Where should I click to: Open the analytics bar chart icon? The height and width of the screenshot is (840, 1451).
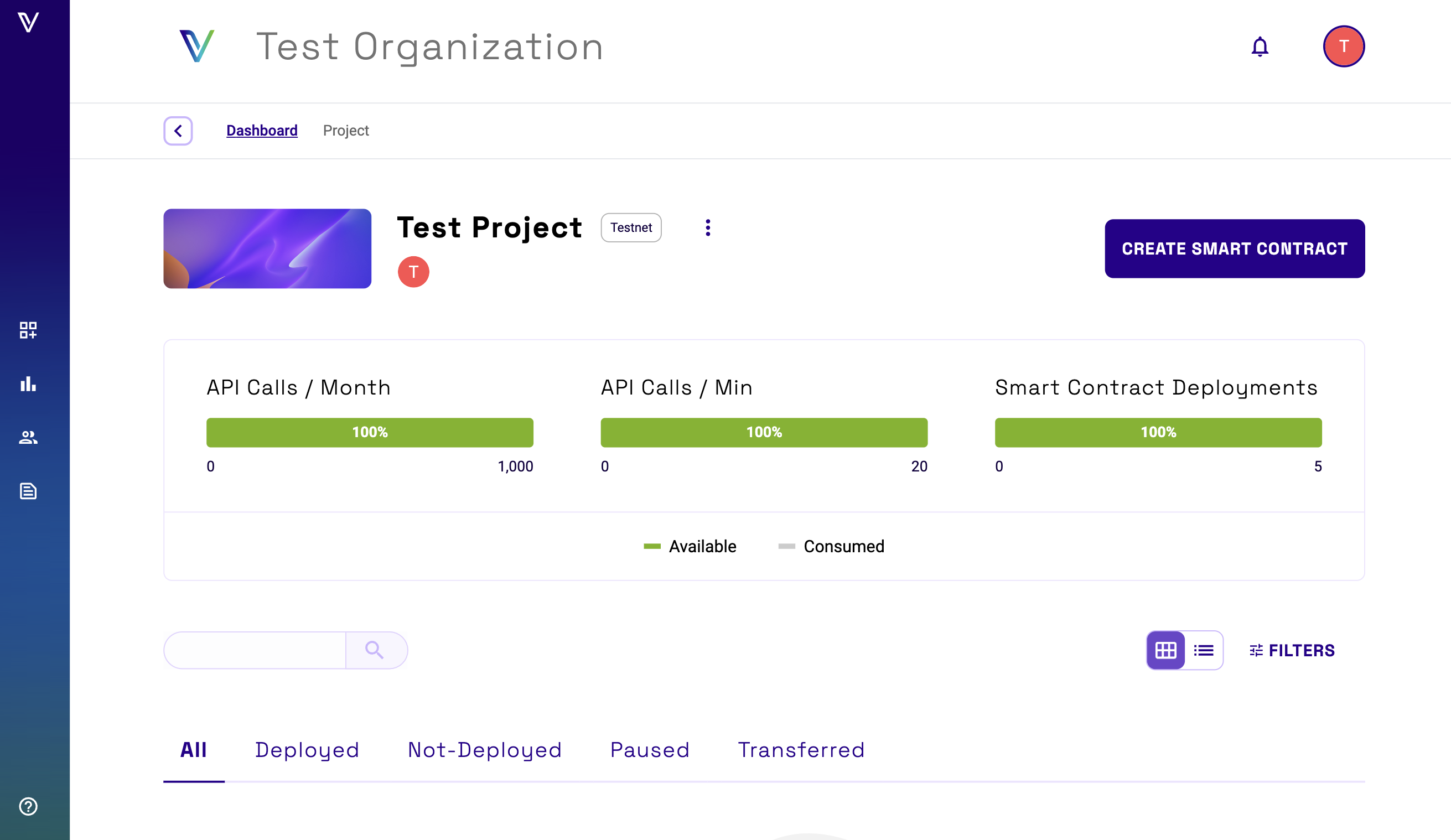(x=28, y=384)
